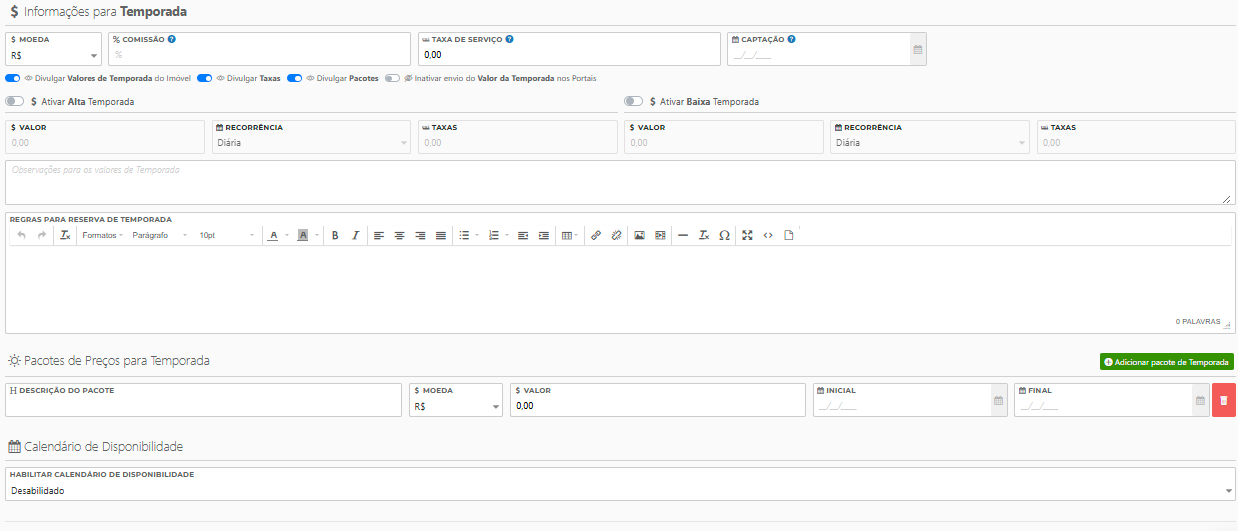Switch the editor to fullscreen mode
This screenshot has width=1238, height=531.
[x=747, y=235]
